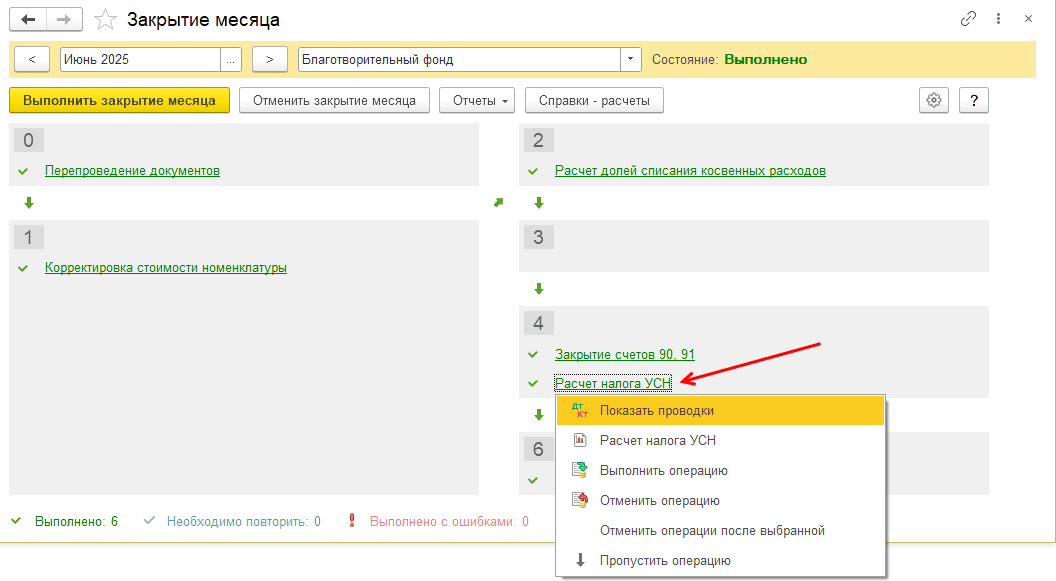The width and height of the screenshot is (1056, 581).
Task: Open settings with the gear icon
Action: point(934,100)
